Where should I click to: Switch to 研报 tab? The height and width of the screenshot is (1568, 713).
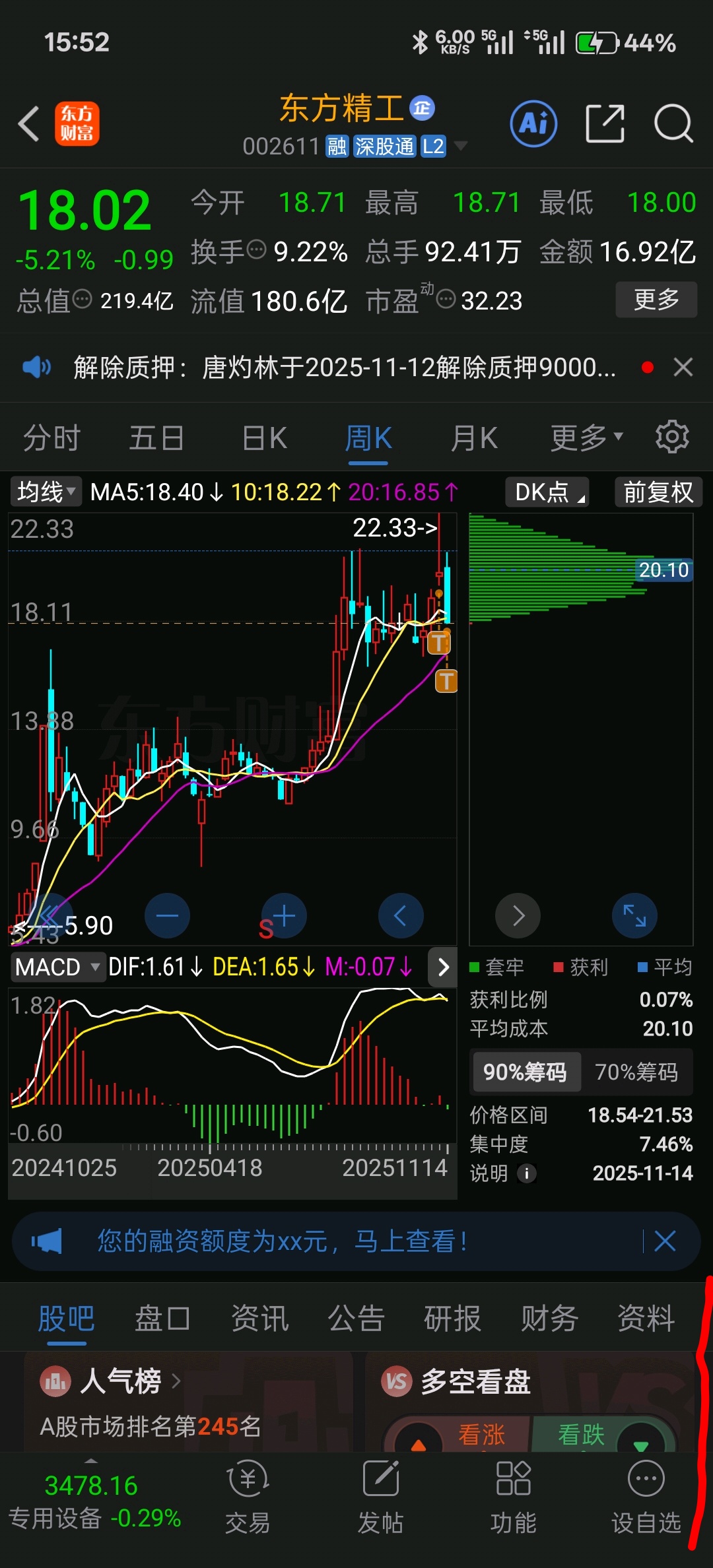click(452, 1319)
